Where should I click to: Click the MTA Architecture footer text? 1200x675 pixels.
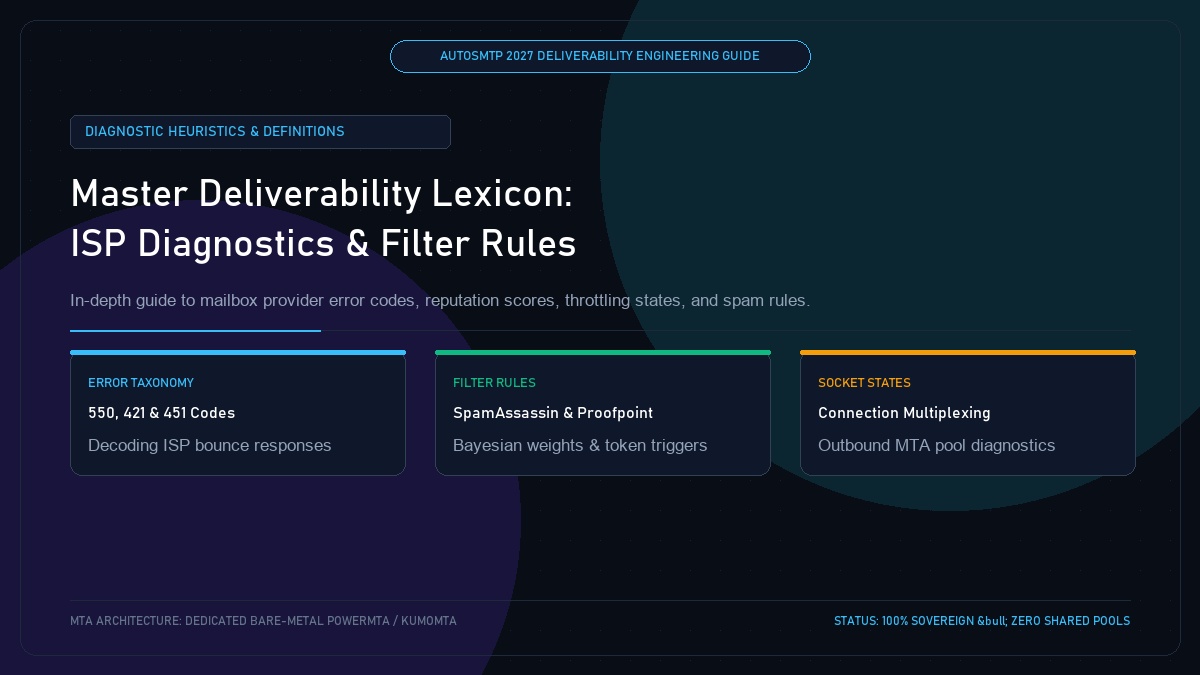(263, 621)
